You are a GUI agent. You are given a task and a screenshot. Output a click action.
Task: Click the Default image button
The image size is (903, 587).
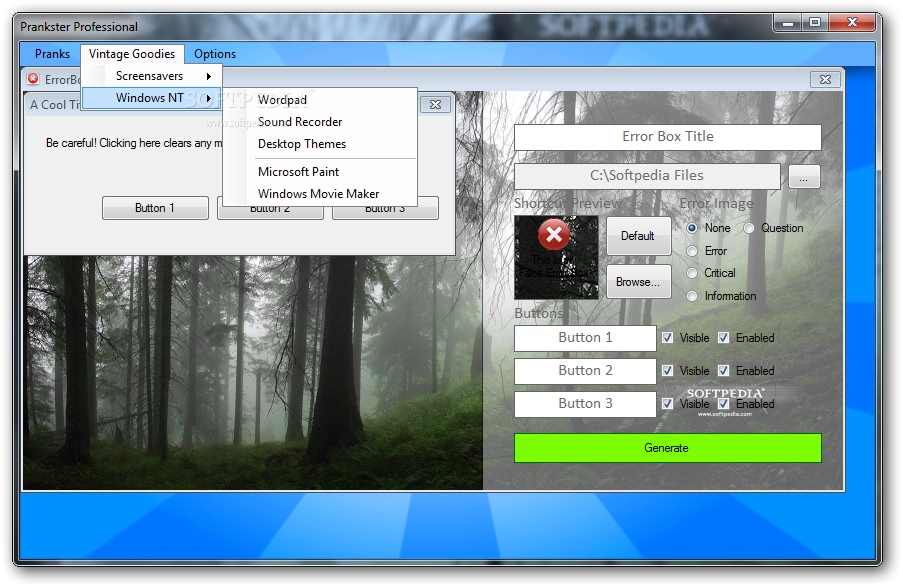point(638,236)
